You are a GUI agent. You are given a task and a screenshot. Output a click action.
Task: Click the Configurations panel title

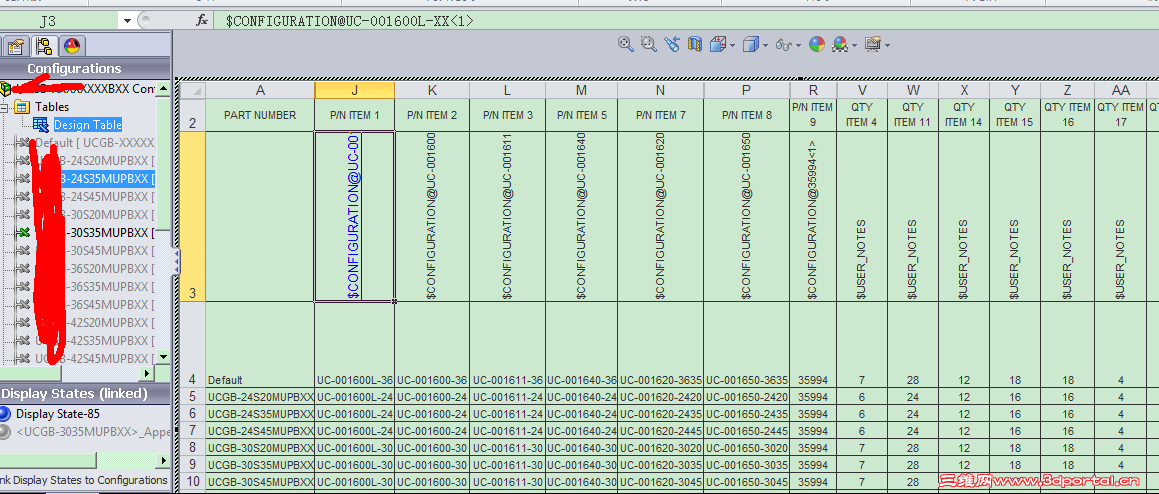coord(74,69)
